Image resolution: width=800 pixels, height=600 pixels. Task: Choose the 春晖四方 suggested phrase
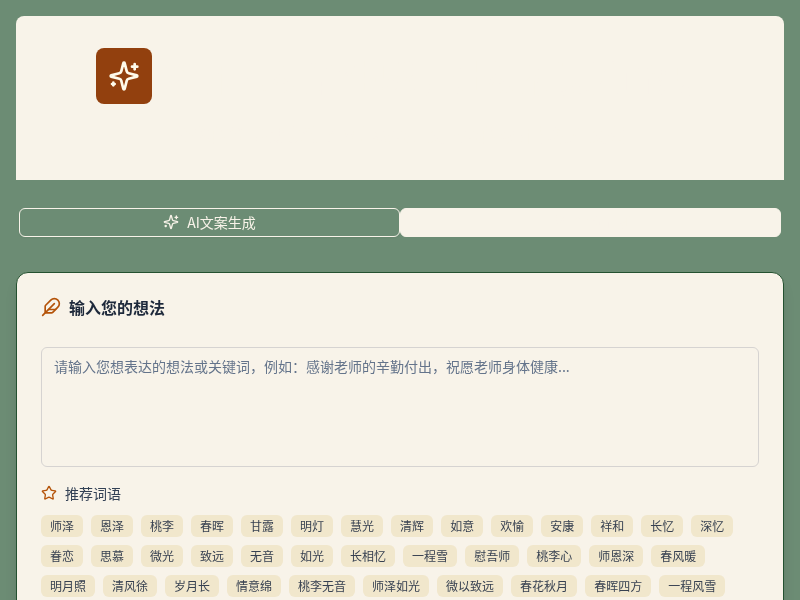(618, 586)
